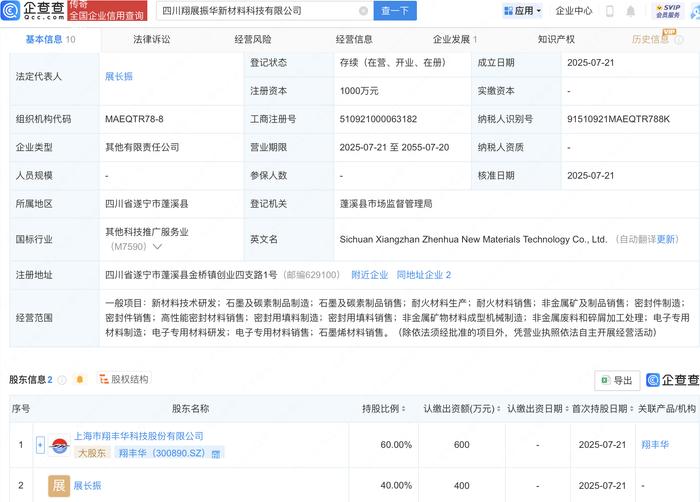Switch to the 经营风险 tab
Screen dimensions: 700x502
253,39
